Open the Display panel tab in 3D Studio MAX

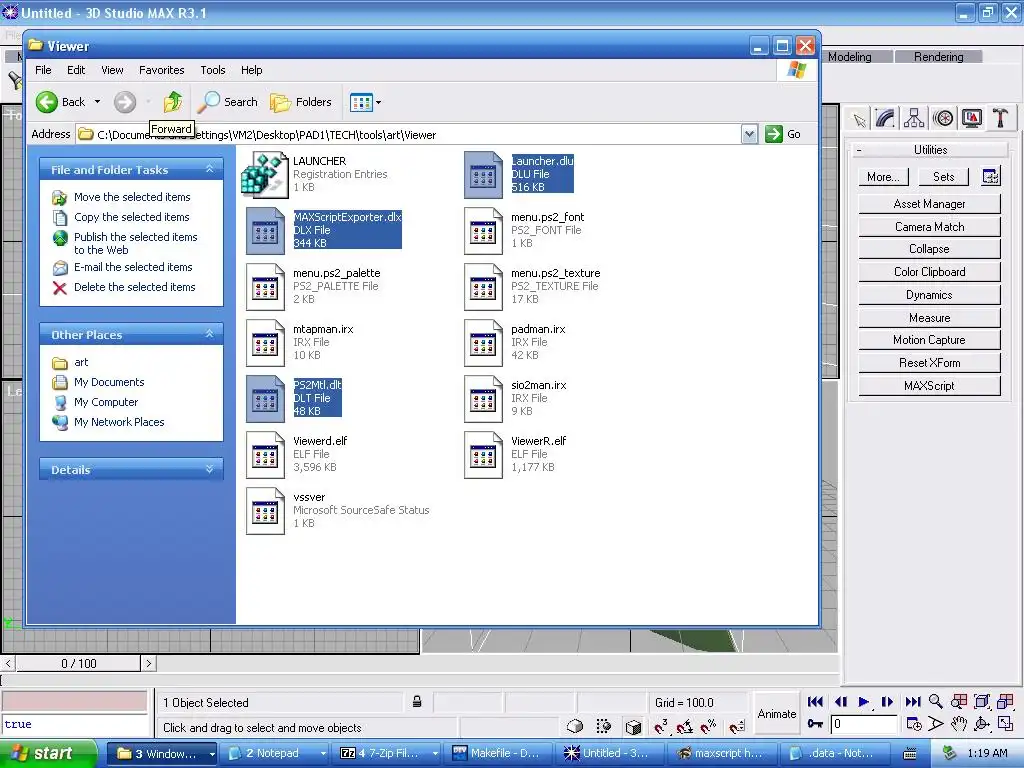click(972, 118)
